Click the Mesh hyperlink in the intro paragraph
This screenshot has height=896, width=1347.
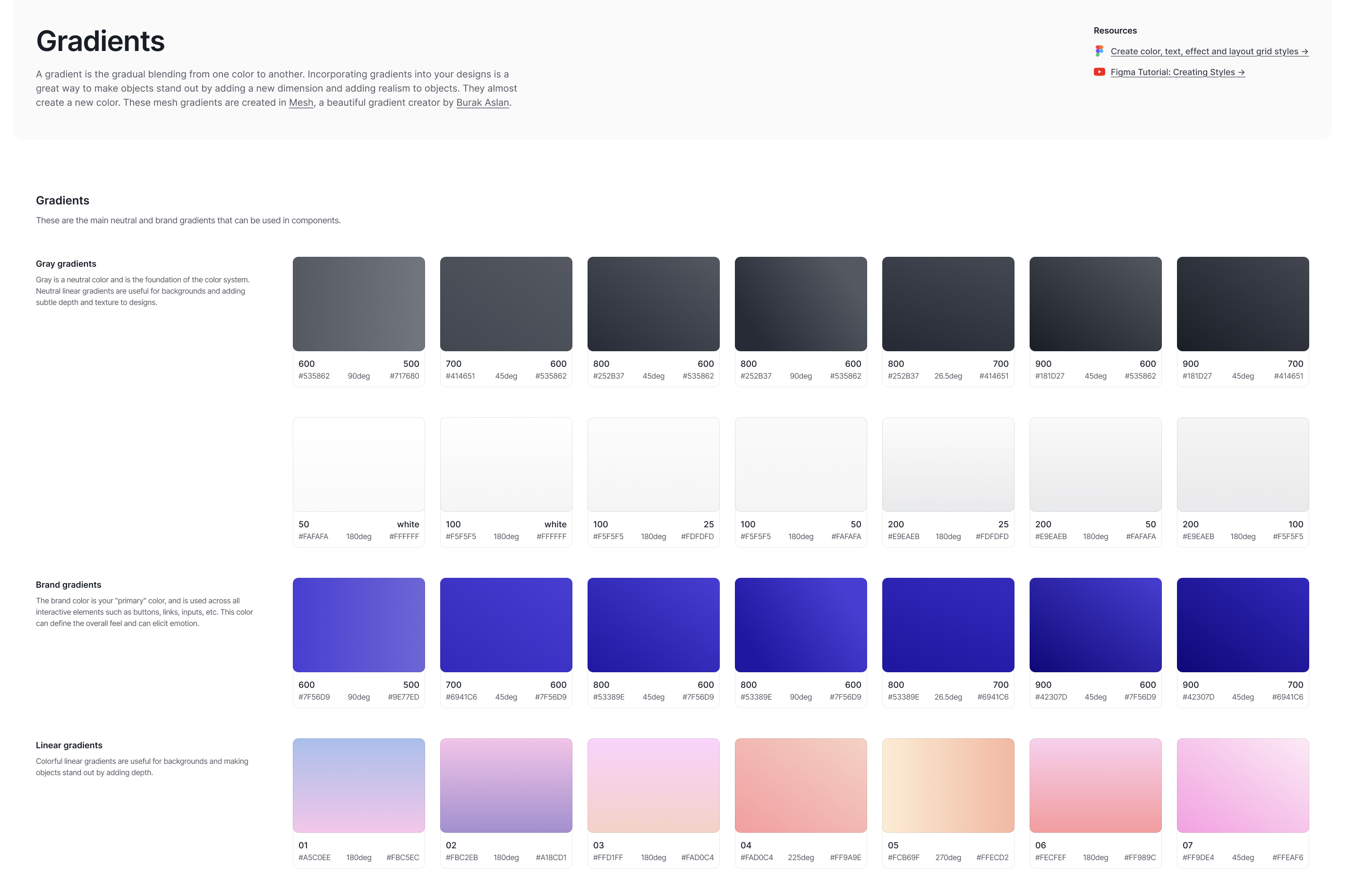coord(301,102)
